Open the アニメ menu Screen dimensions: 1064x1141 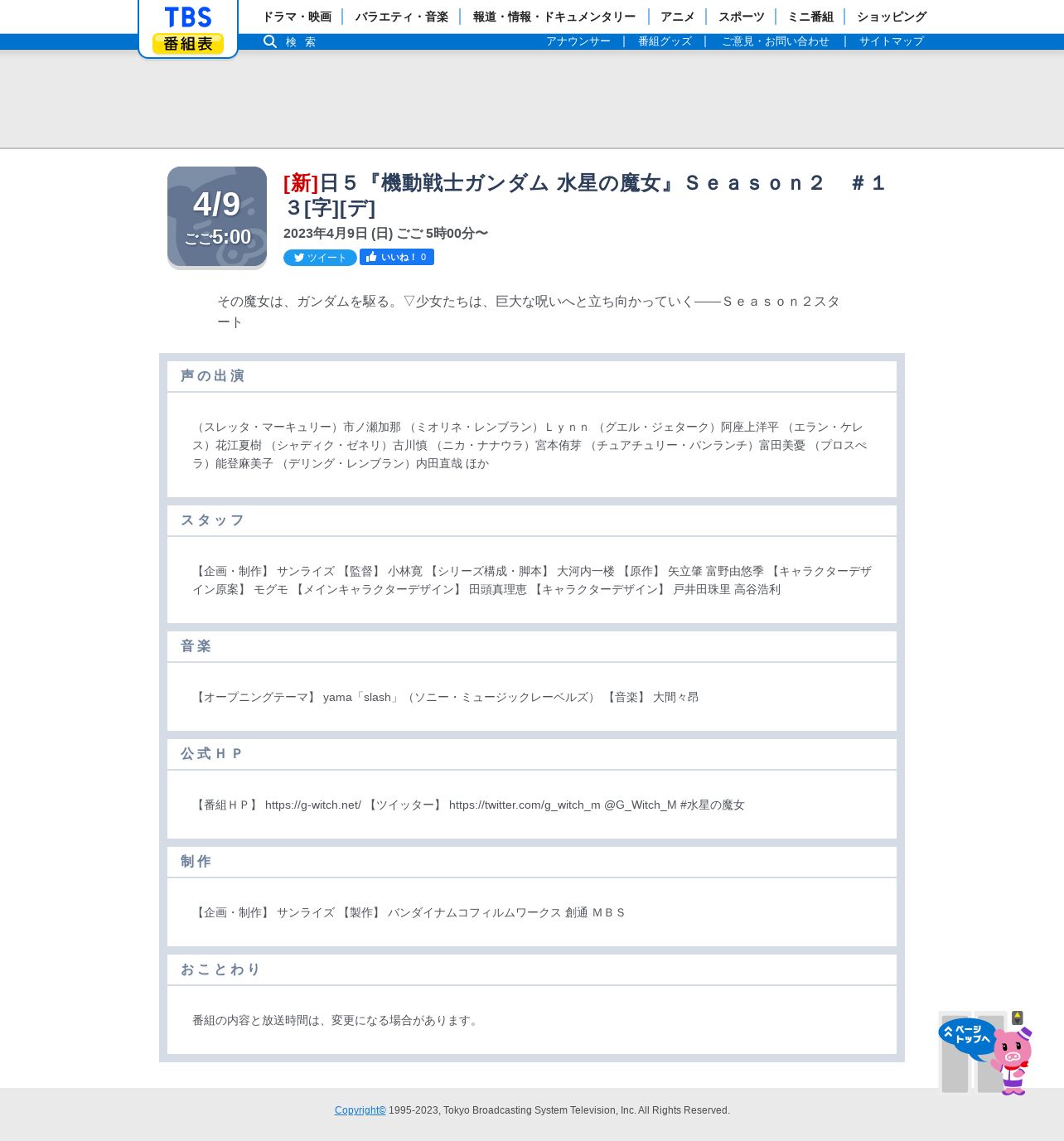point(678,17)
